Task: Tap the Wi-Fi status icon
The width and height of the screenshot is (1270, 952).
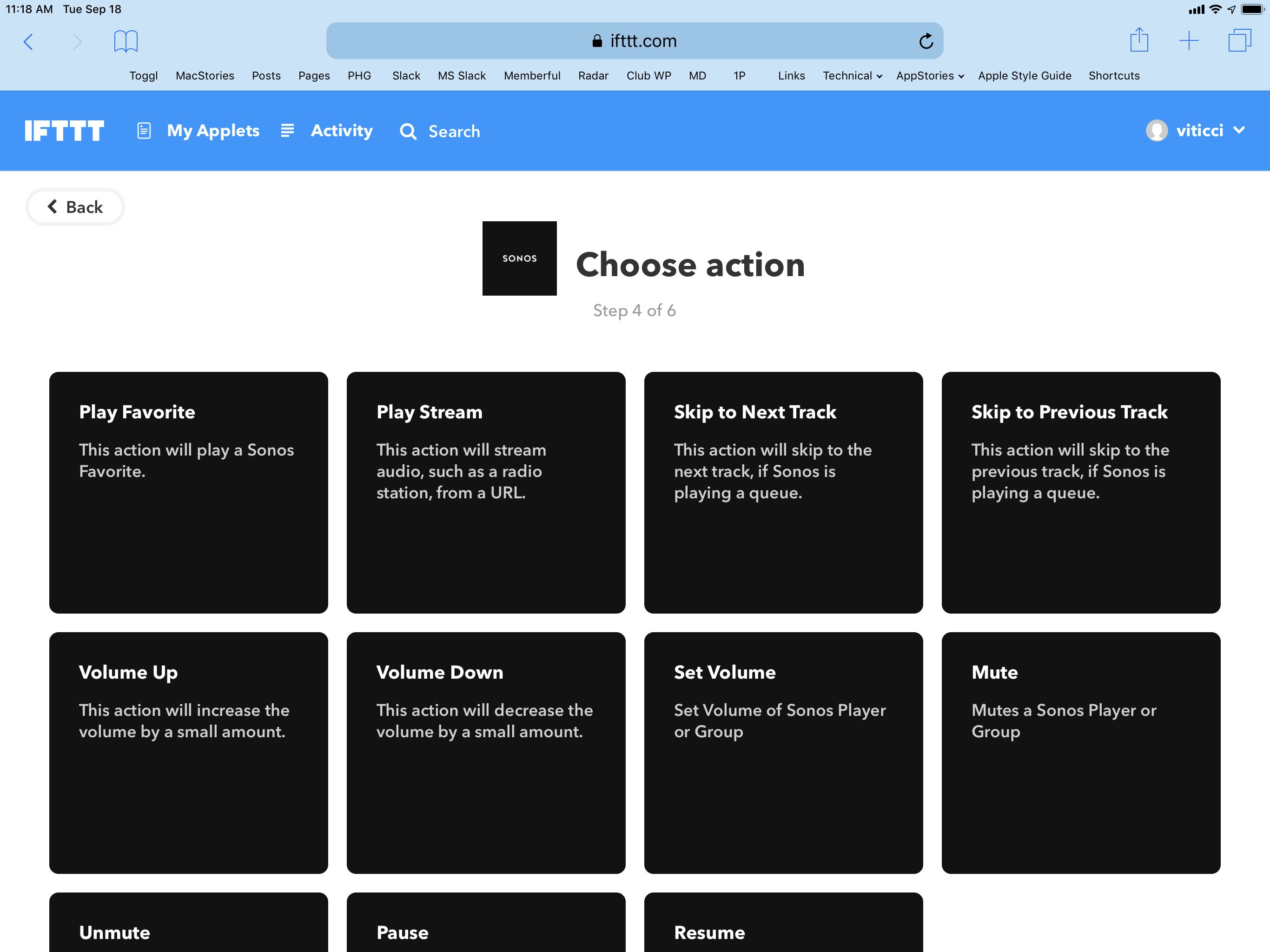Action: pyautogui.click(x=1215, y=9)
